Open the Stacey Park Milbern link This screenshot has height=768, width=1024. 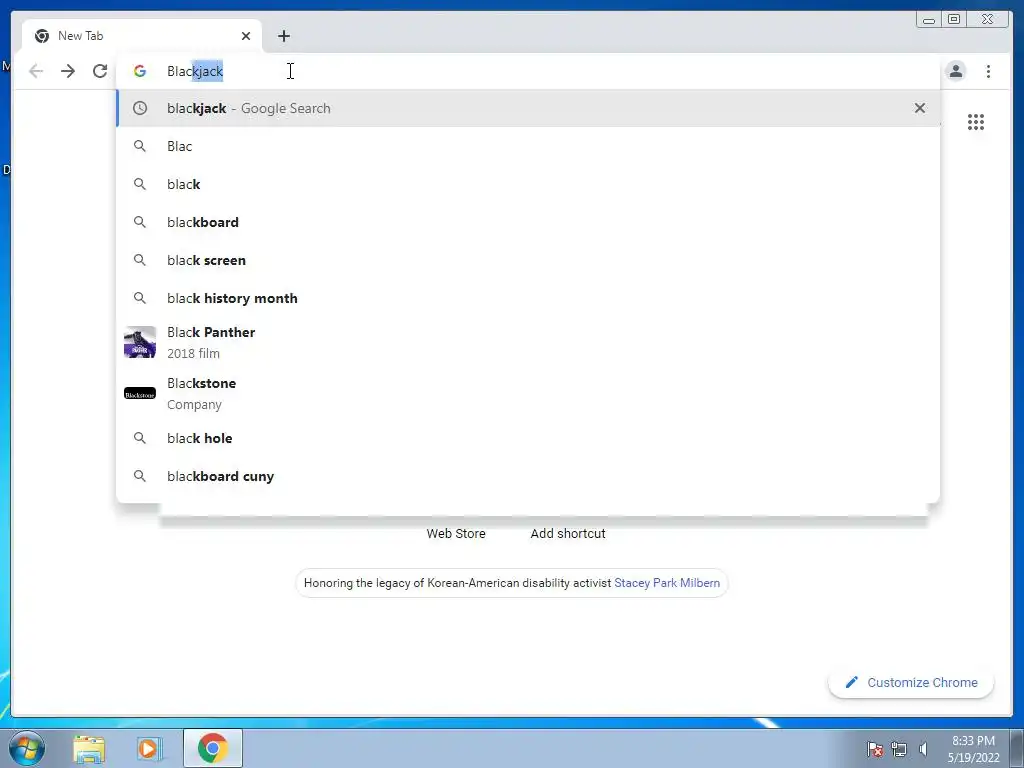[x=667, y=583]
